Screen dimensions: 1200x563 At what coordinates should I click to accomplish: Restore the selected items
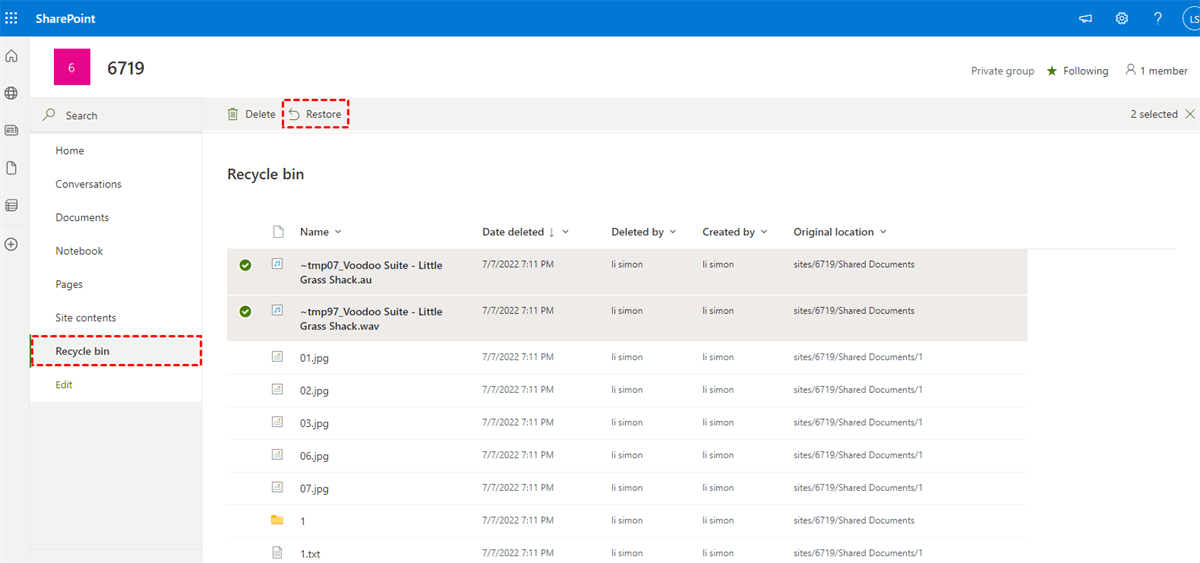point(315,114)
